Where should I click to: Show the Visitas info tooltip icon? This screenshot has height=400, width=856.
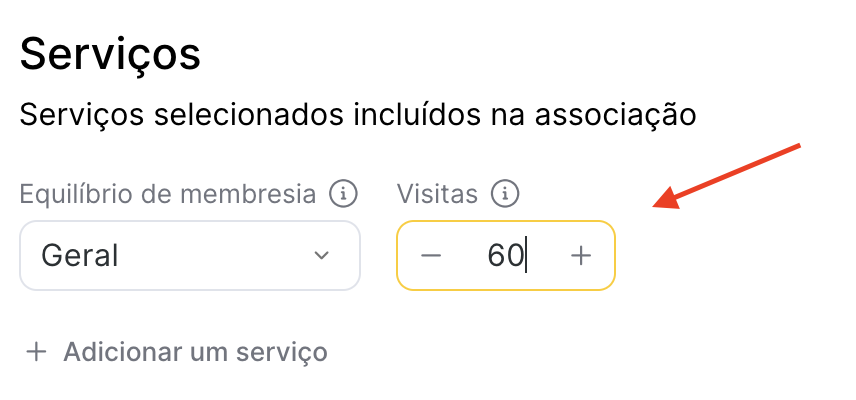[x=504, y=194]
